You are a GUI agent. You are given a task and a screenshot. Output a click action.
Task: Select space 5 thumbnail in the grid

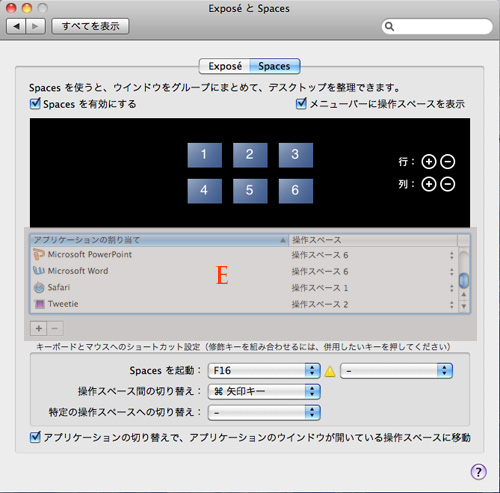click(x=250, y=191)
